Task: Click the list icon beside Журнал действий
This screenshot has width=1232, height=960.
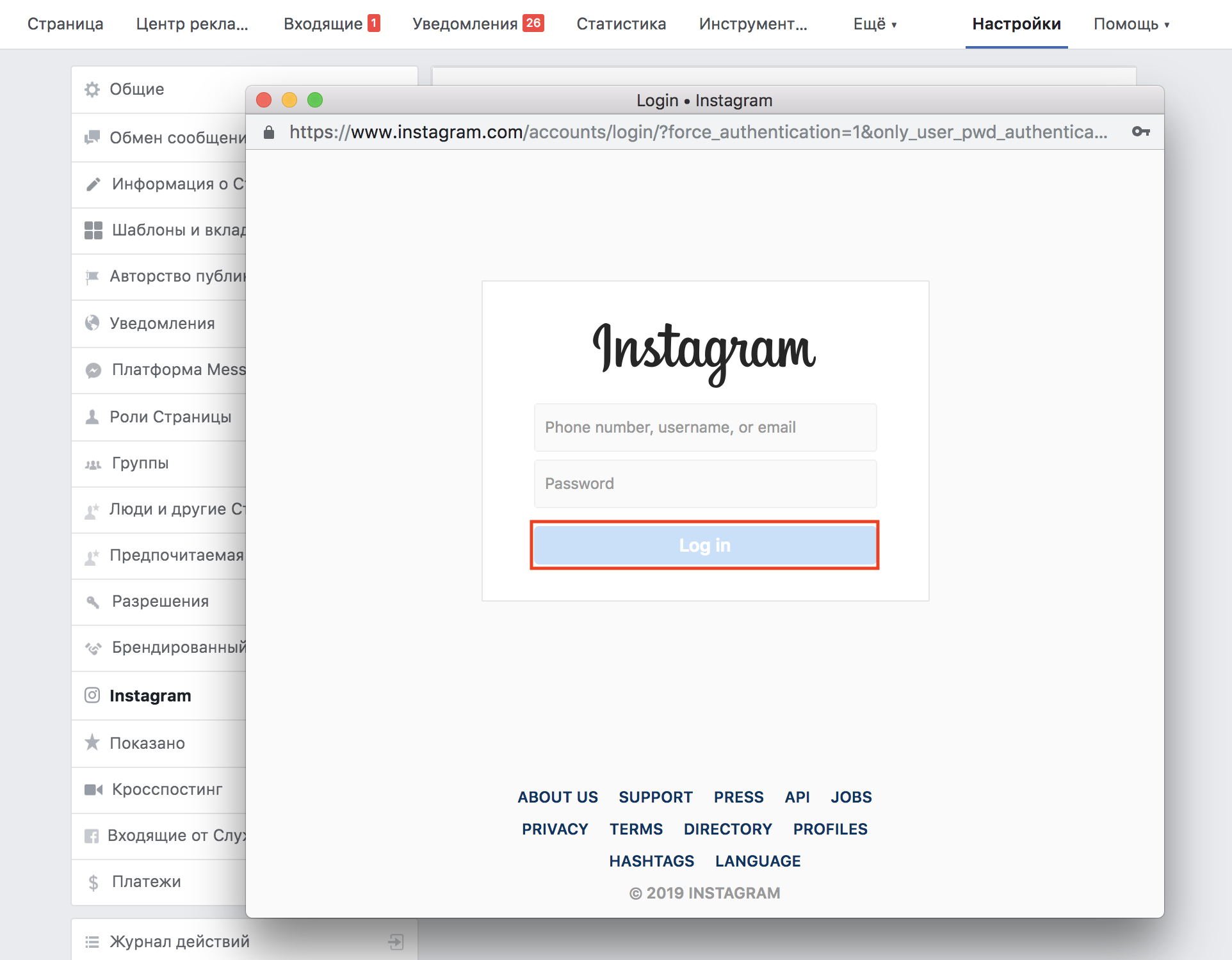Action: click(92, 942)
